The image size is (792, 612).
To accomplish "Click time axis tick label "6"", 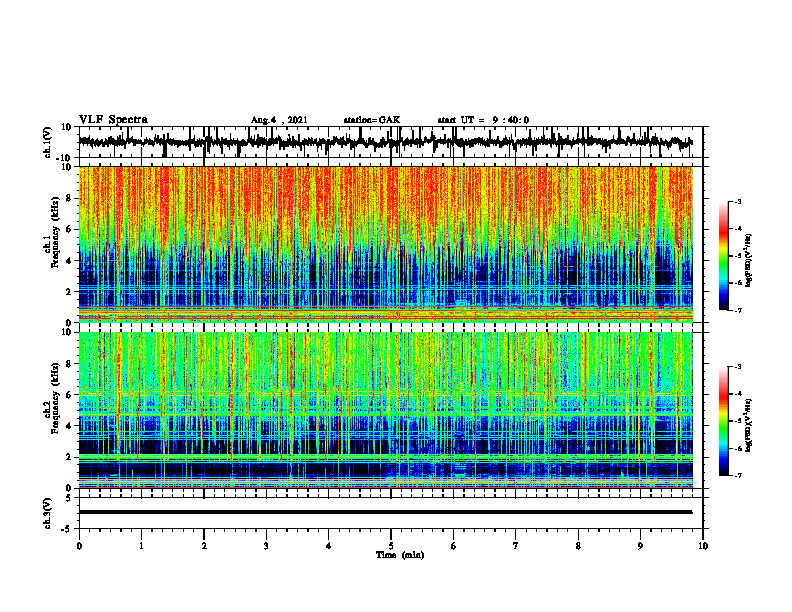I will [x=454, y=546].
